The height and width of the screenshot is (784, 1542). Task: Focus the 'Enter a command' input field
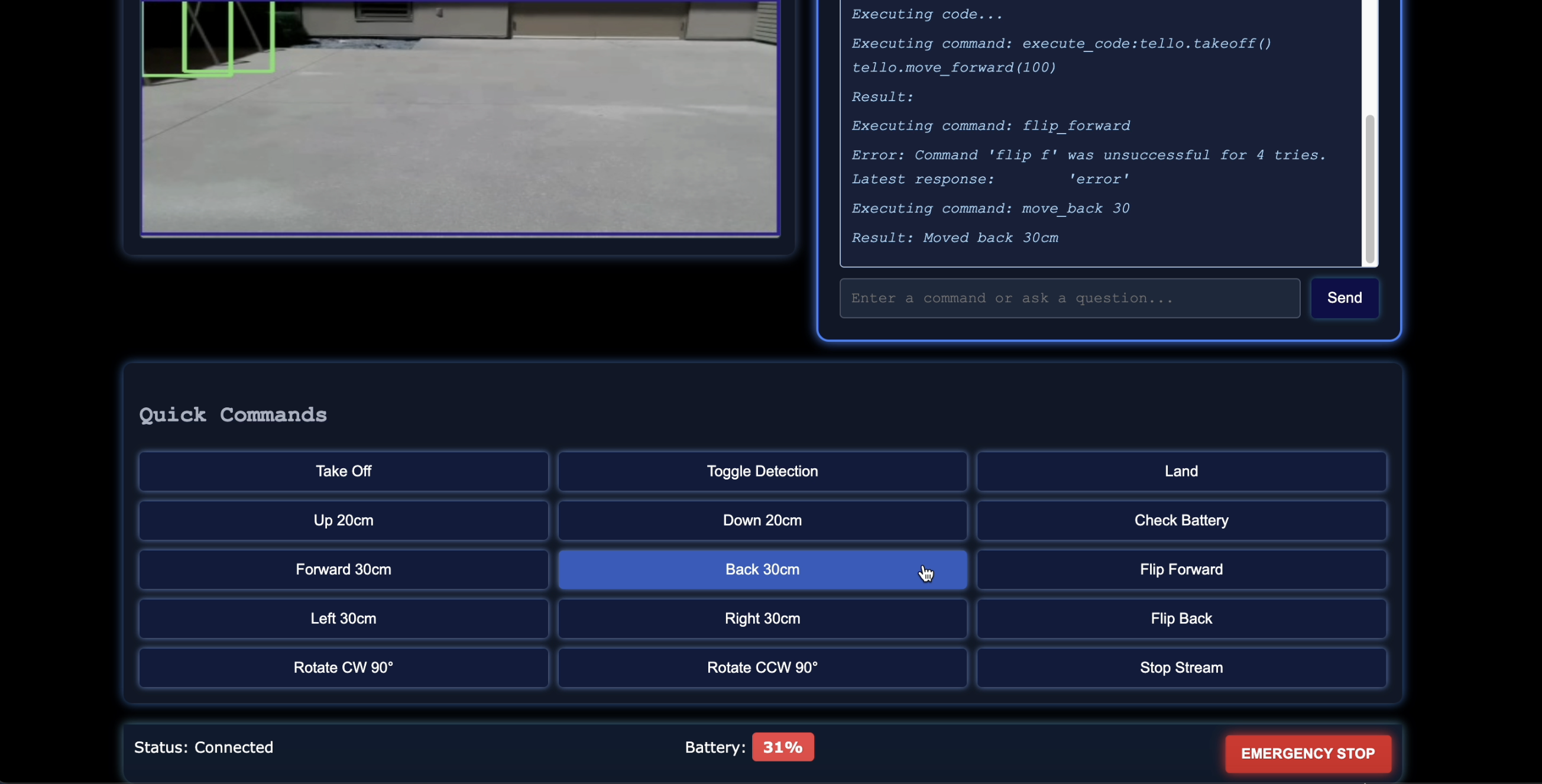[1069, 297]
